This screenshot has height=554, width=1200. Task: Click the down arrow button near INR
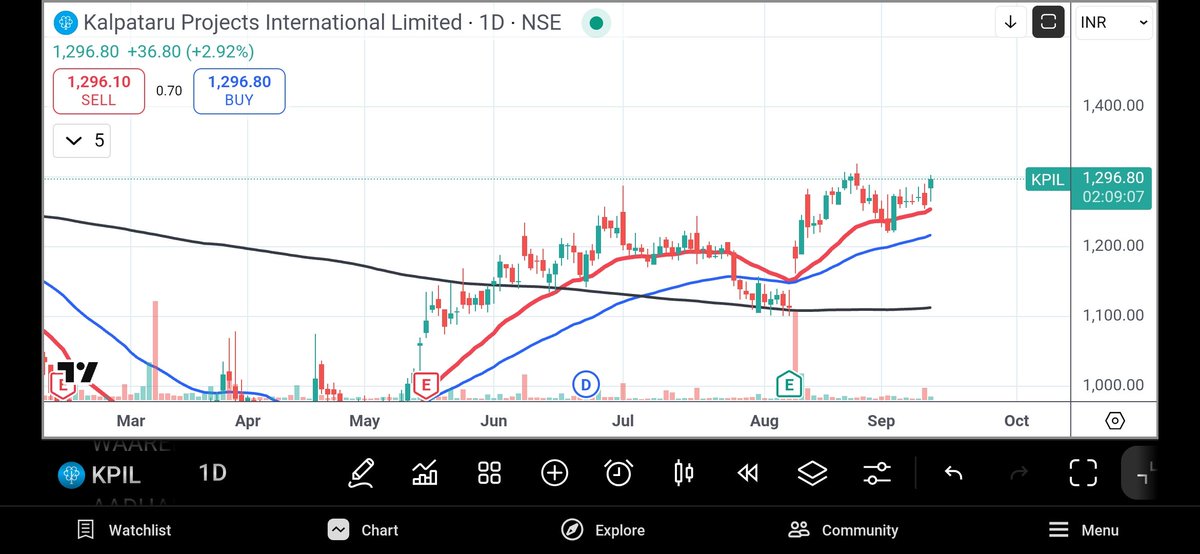pyautogui.click(x=1011, y=22)
